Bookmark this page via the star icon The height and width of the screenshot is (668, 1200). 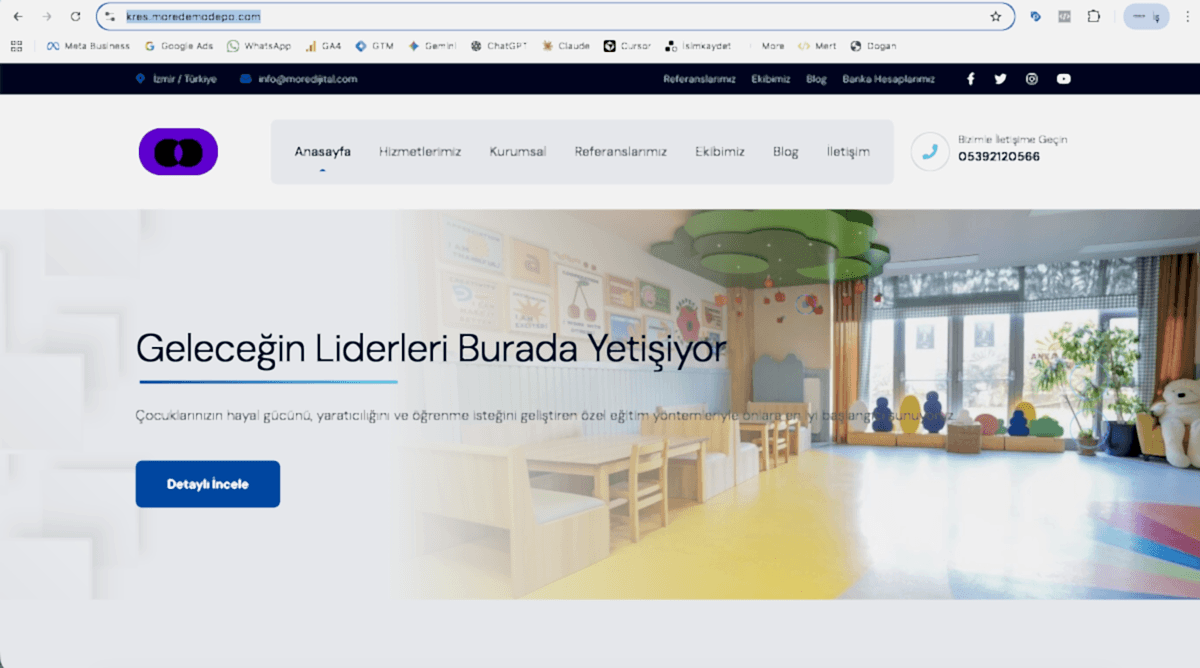(996, 16)
